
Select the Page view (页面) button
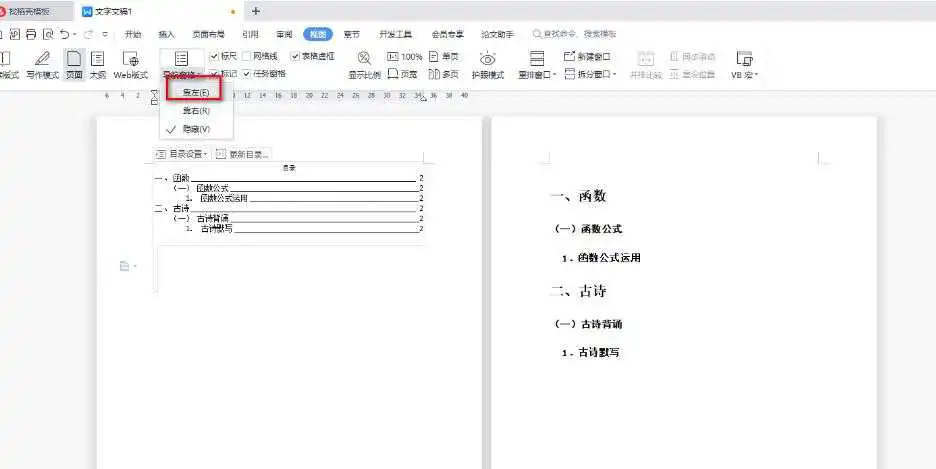click(x=74, y=65)
